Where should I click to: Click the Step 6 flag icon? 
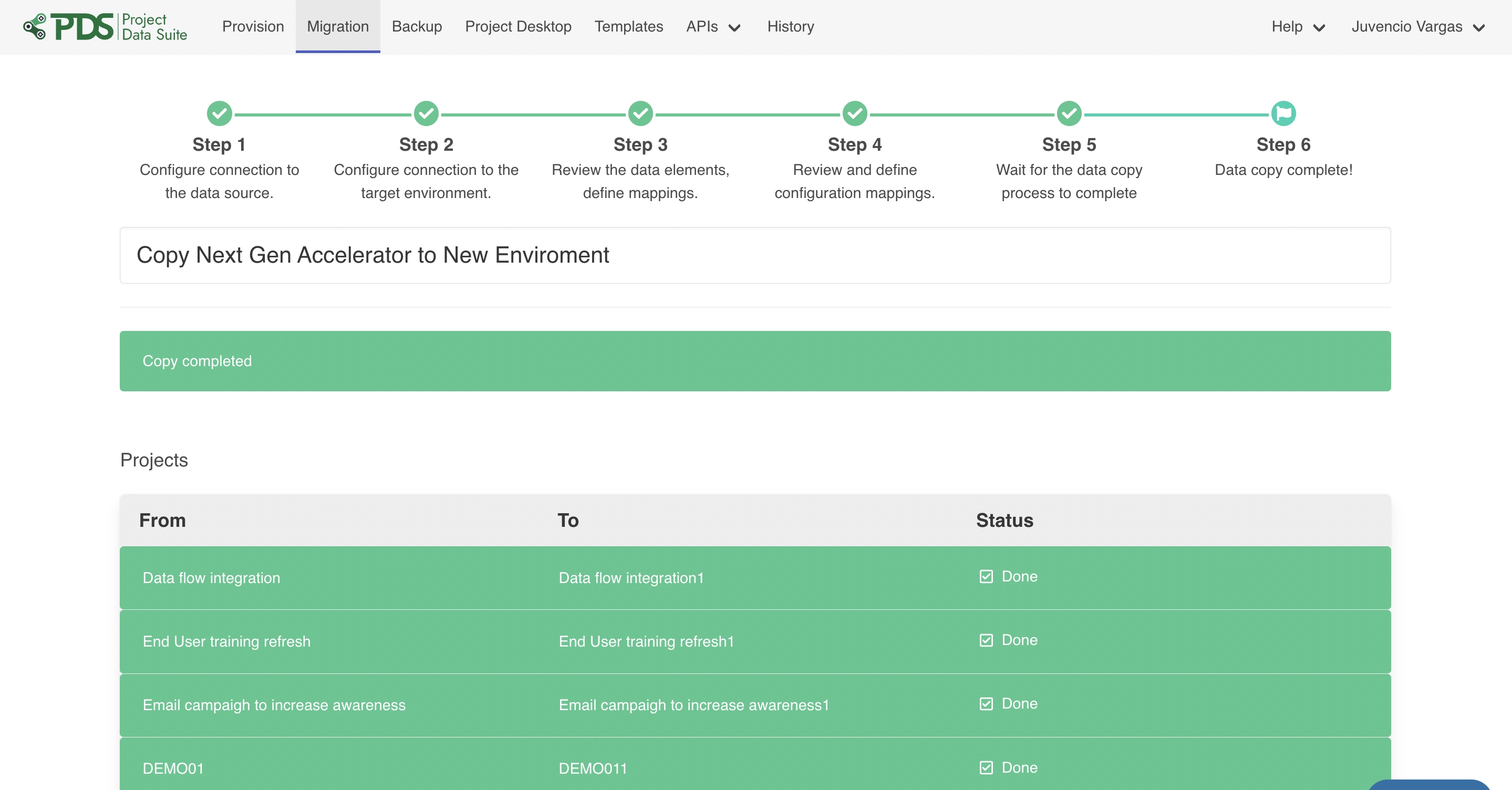pos(1283,113)
